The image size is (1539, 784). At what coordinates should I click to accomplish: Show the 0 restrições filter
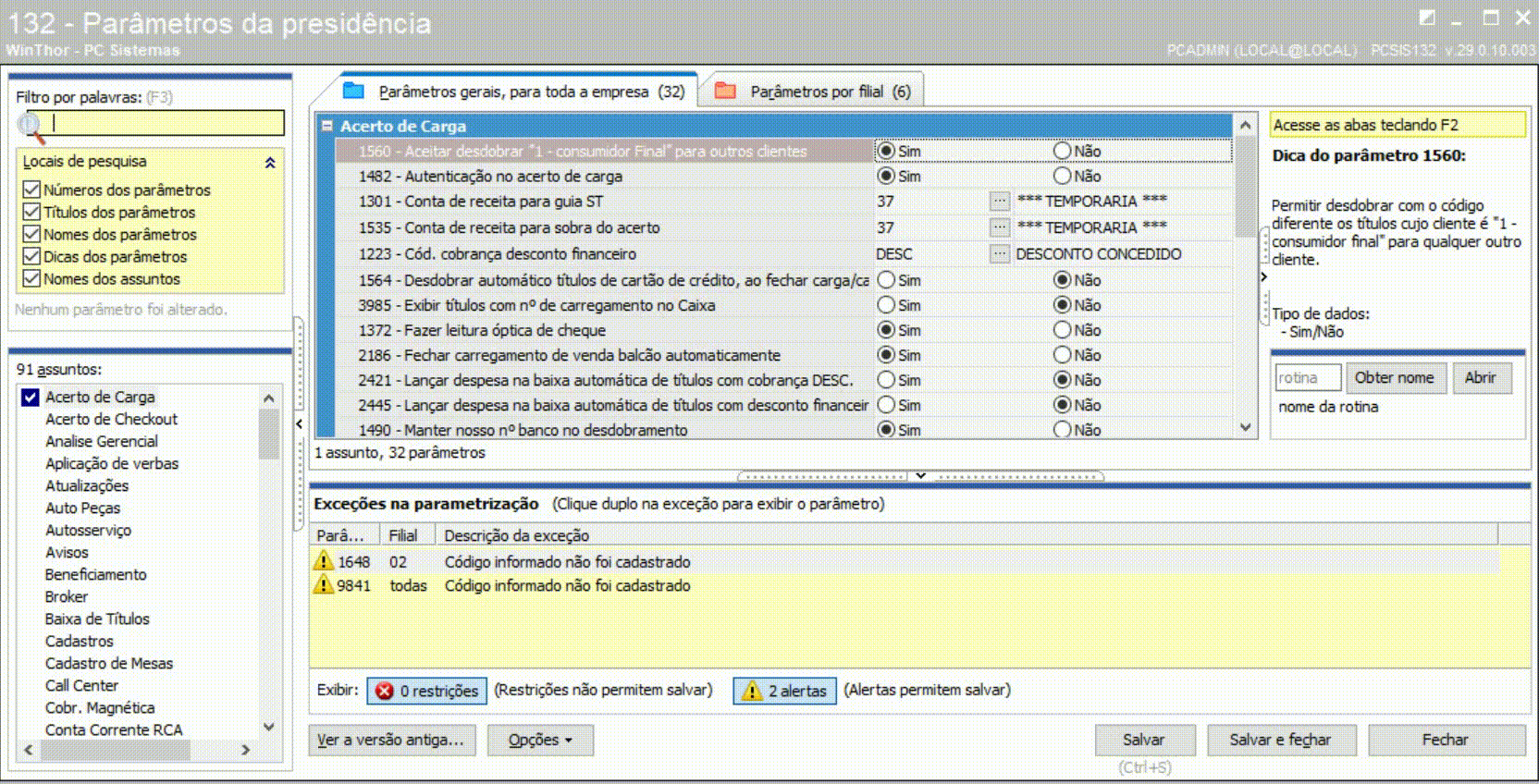[427, 691]
